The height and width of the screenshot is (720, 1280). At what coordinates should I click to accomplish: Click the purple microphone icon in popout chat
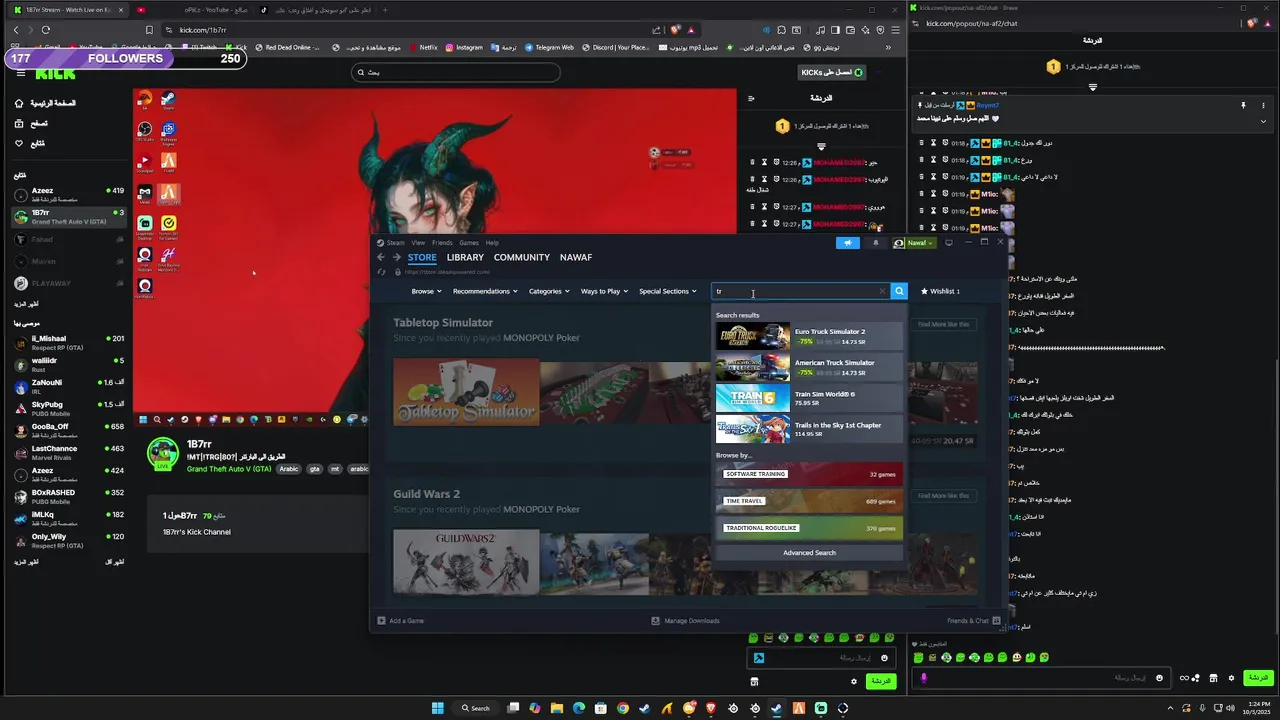coord(924,678)
